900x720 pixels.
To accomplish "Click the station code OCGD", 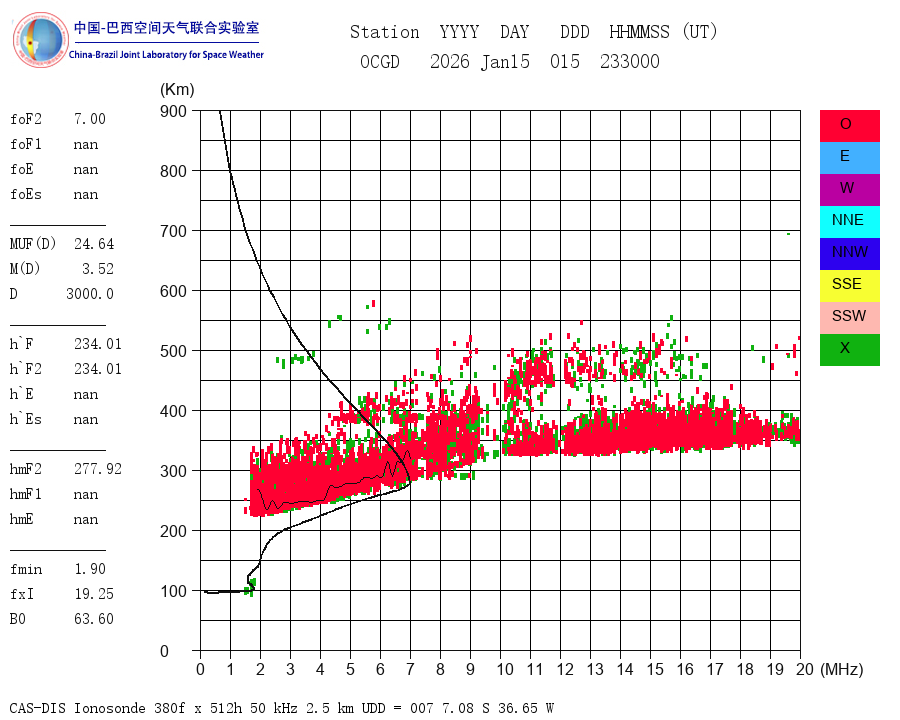I will pyautogui.click(x=379, y=61).
